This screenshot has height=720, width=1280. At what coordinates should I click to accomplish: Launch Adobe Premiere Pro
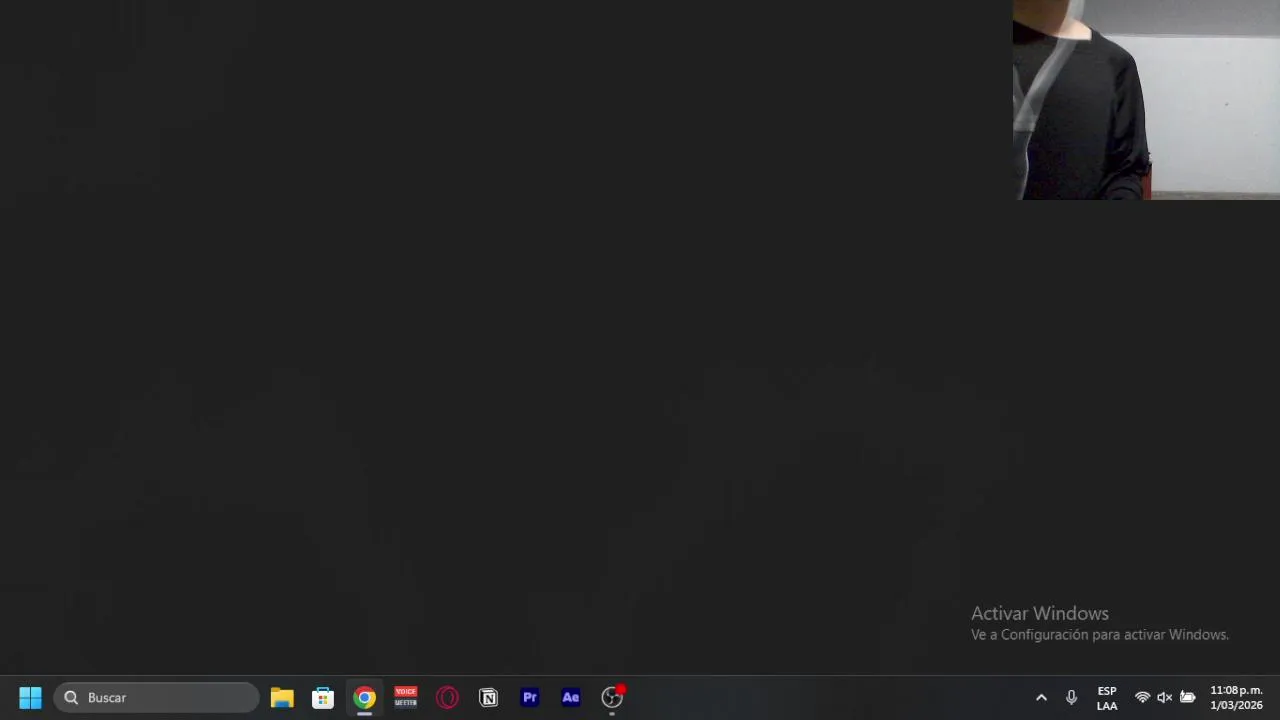[x=529, y=697]
